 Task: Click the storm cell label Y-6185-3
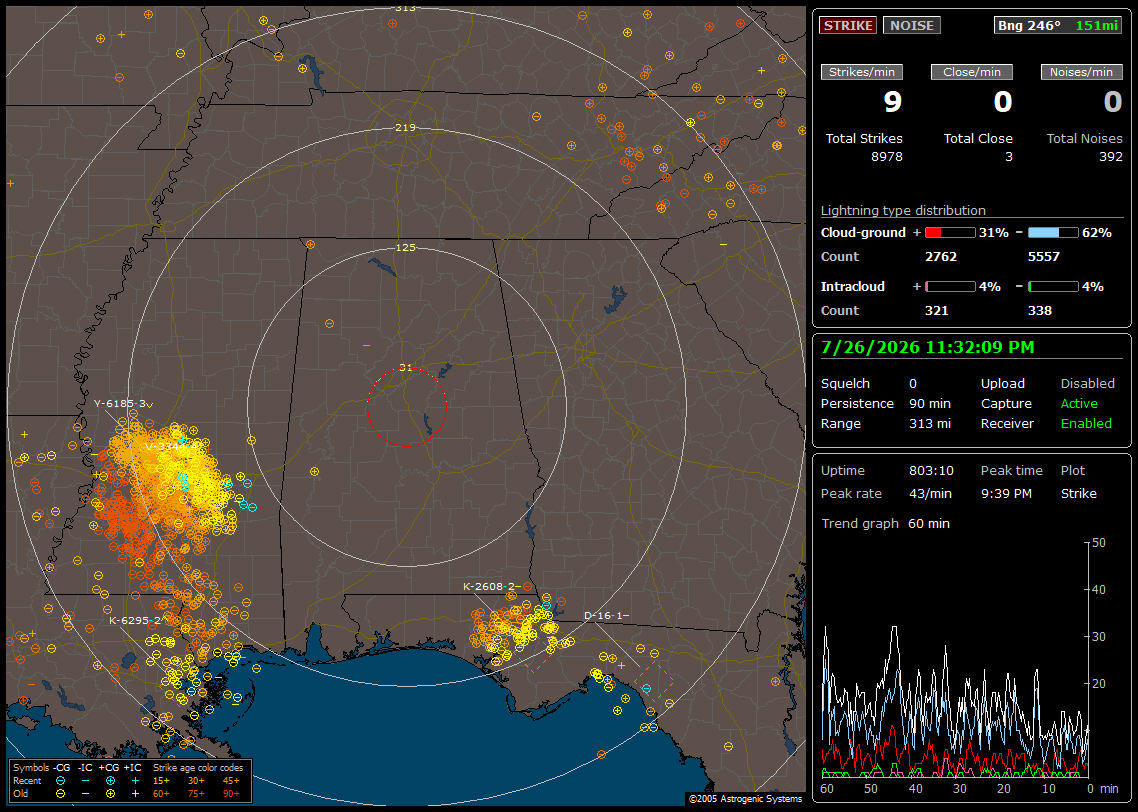tap(120, 403)
